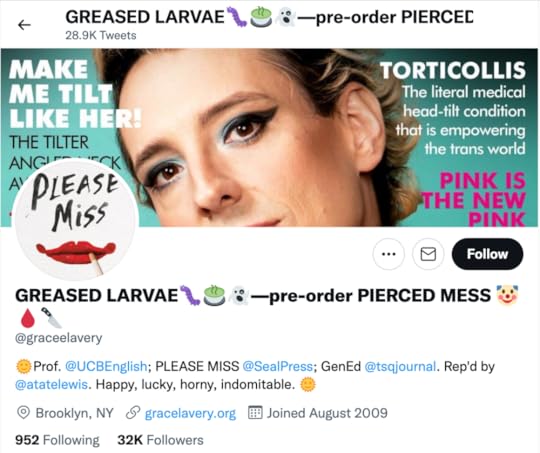Open the @atatelewis mention link

point(51,384)
